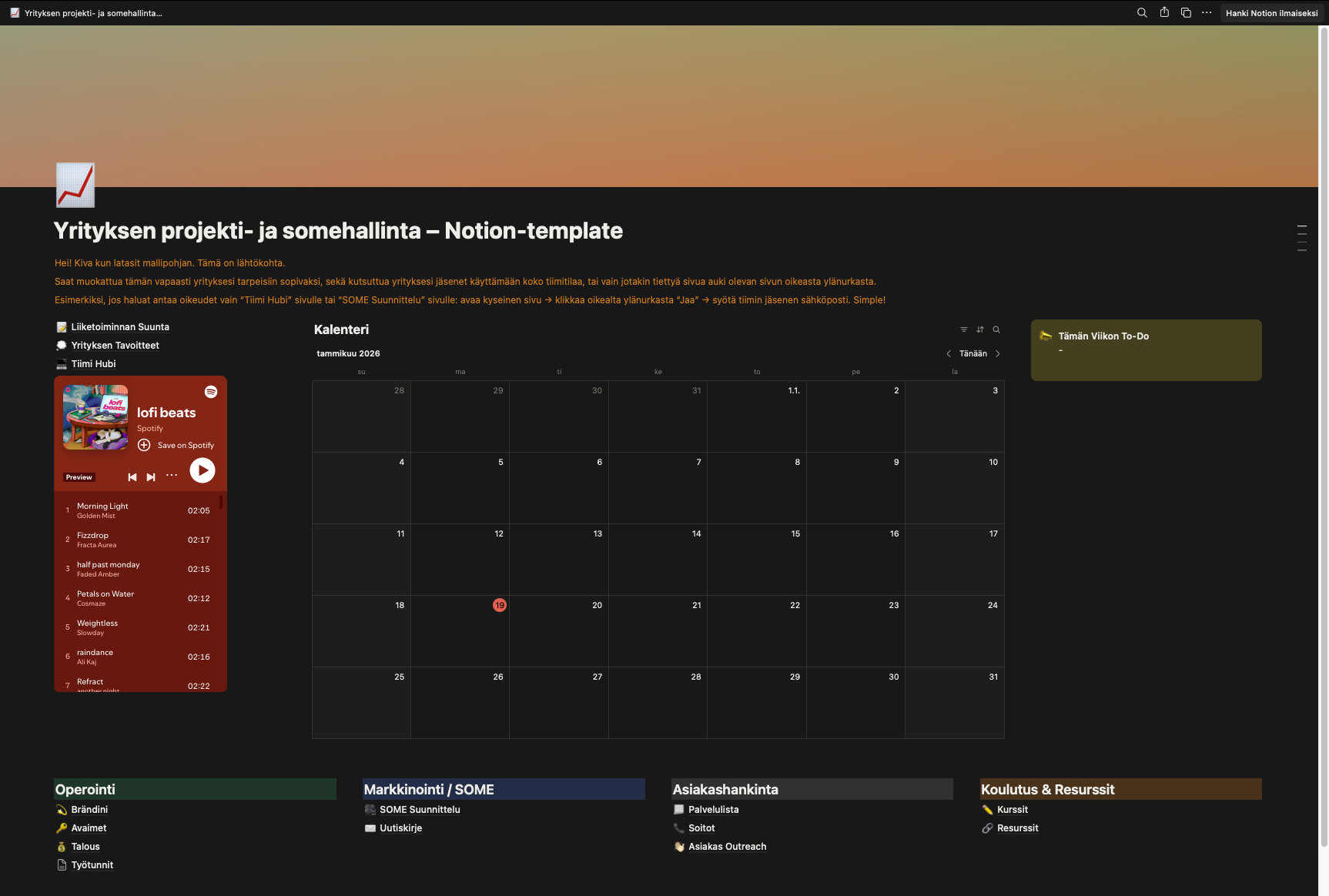Open calendar search icon
The height and width of the screenshot is (896, 1329).
point(996,329)
